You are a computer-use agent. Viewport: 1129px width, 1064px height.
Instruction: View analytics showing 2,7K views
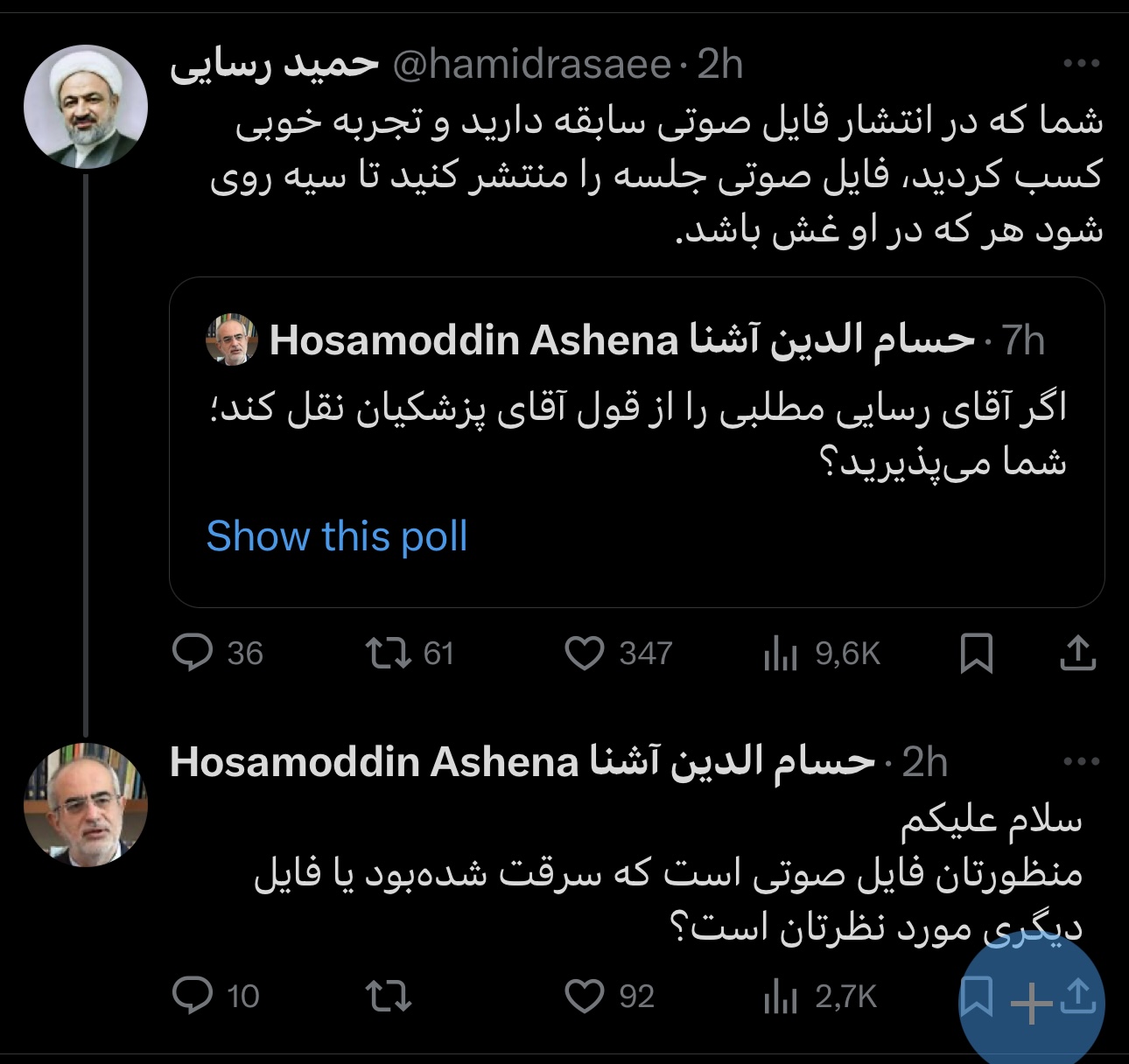coord(780,996)
